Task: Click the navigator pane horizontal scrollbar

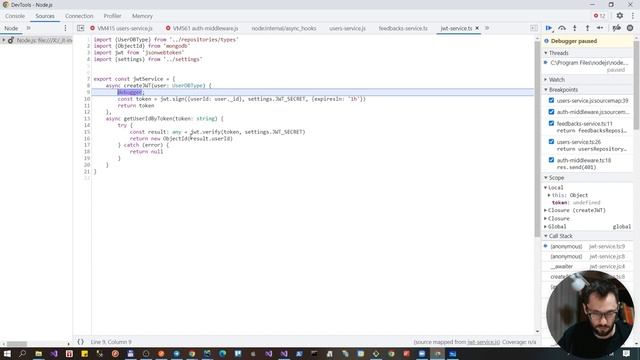Action: coord(17,344)
